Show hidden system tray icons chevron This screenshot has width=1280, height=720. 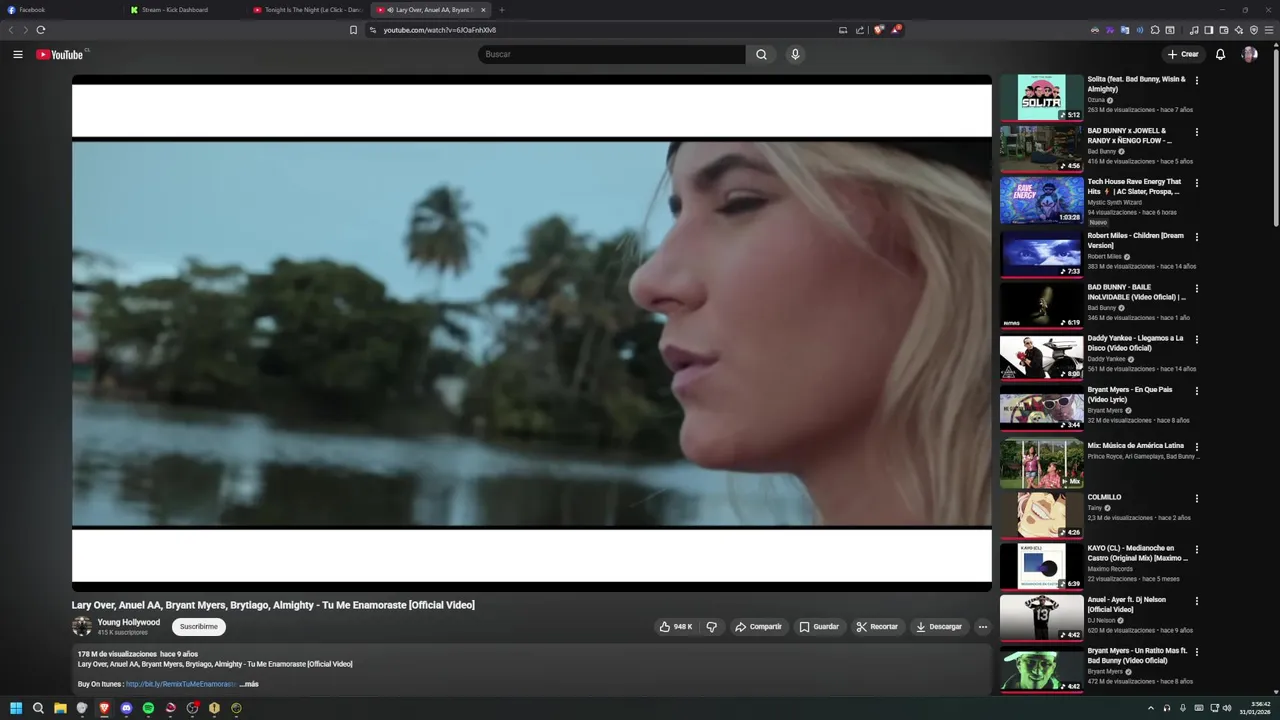point(1150,708)
